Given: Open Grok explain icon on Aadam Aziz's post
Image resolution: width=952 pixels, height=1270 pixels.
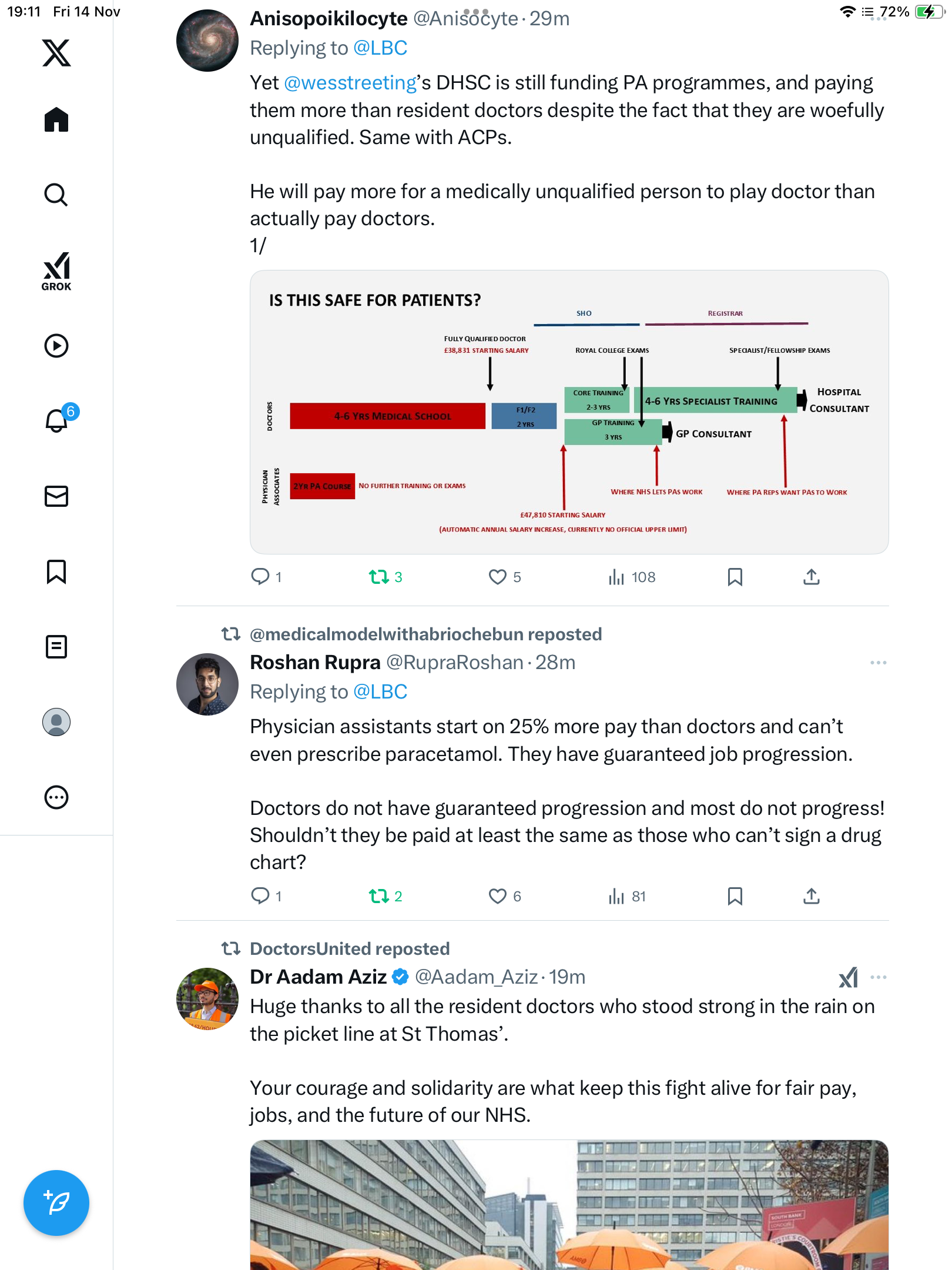Looking at the screenshot, I should click(848, 977).
